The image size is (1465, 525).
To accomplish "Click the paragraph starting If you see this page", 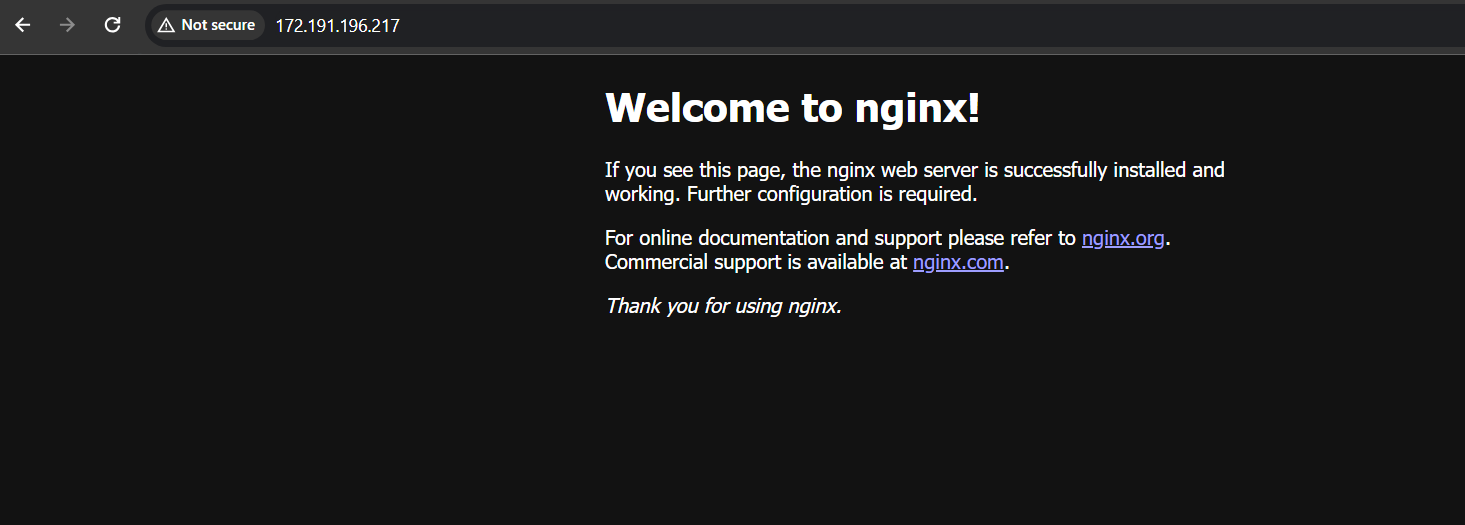I will click(915, 182).
